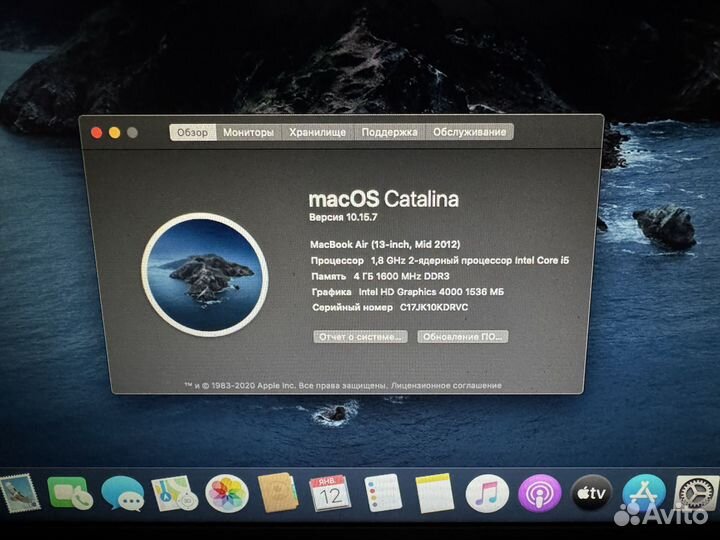Open the Notes app in the Dock
The image size is (720, 540).
pos(434,493)
